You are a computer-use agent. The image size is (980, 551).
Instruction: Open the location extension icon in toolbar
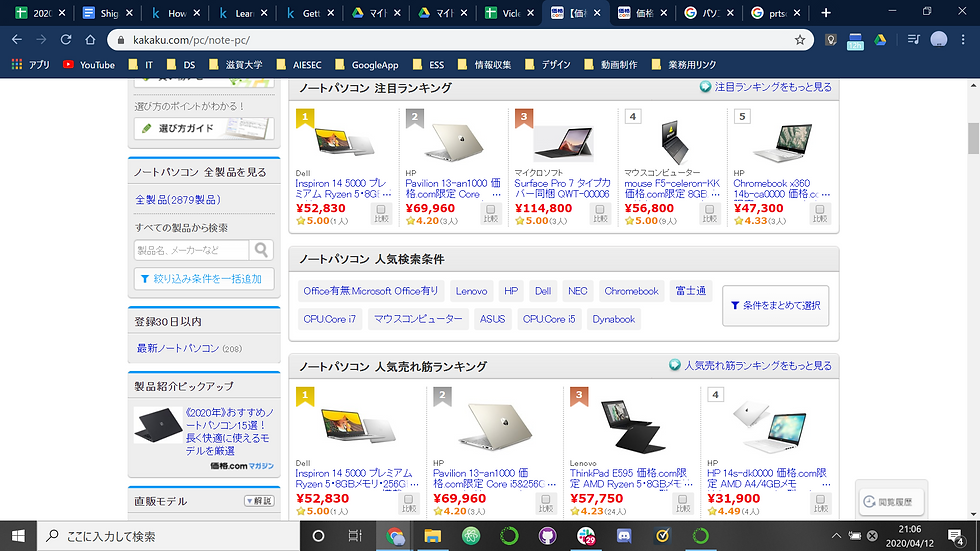click(x=831, y=40)
